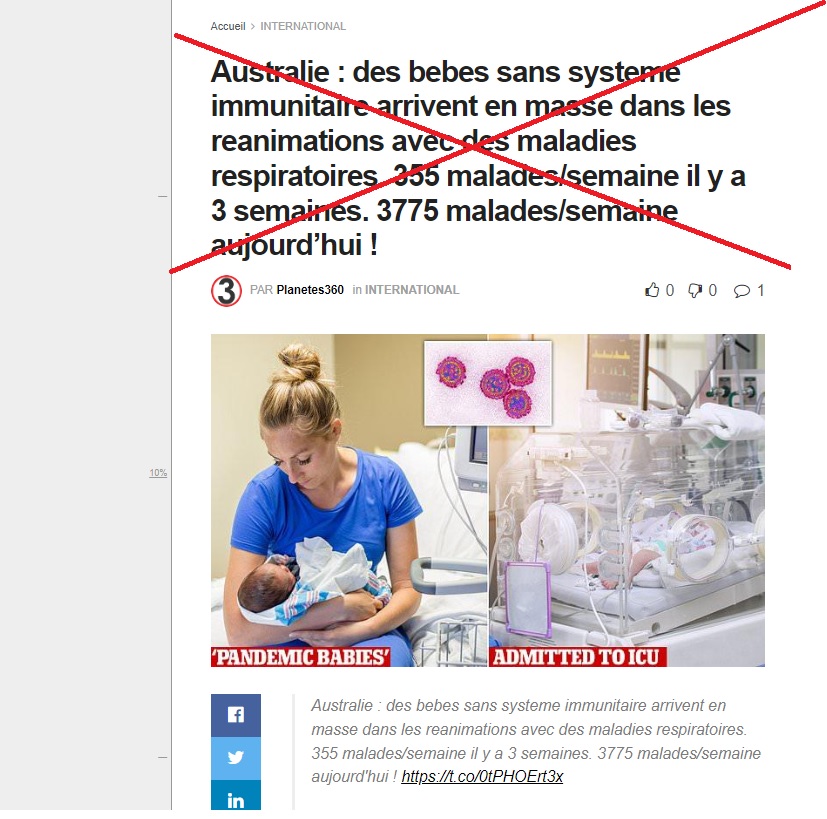Click the thumbs-down dislike icon

click(695, 291)
